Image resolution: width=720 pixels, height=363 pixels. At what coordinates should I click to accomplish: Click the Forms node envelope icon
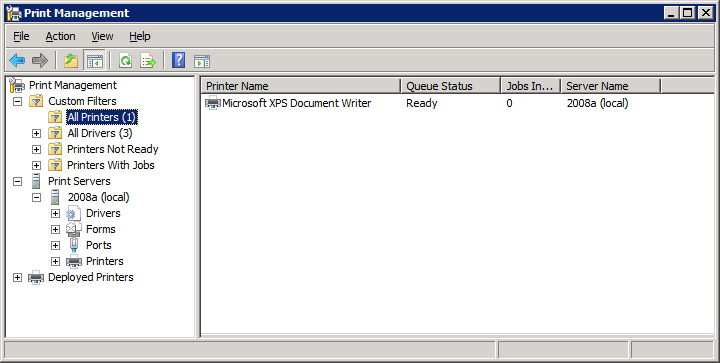coord(73,229)
